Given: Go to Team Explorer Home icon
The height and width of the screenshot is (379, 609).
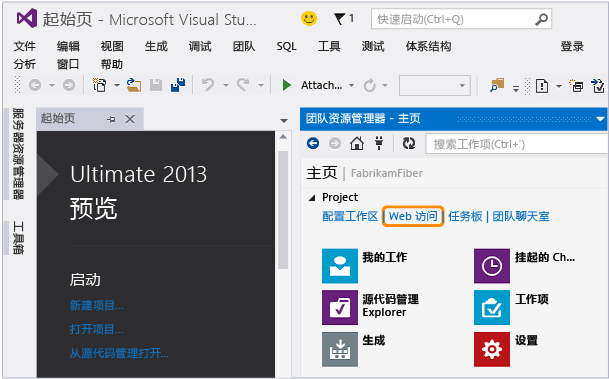Looking at the screenshot, I should (x=357, y=144).
